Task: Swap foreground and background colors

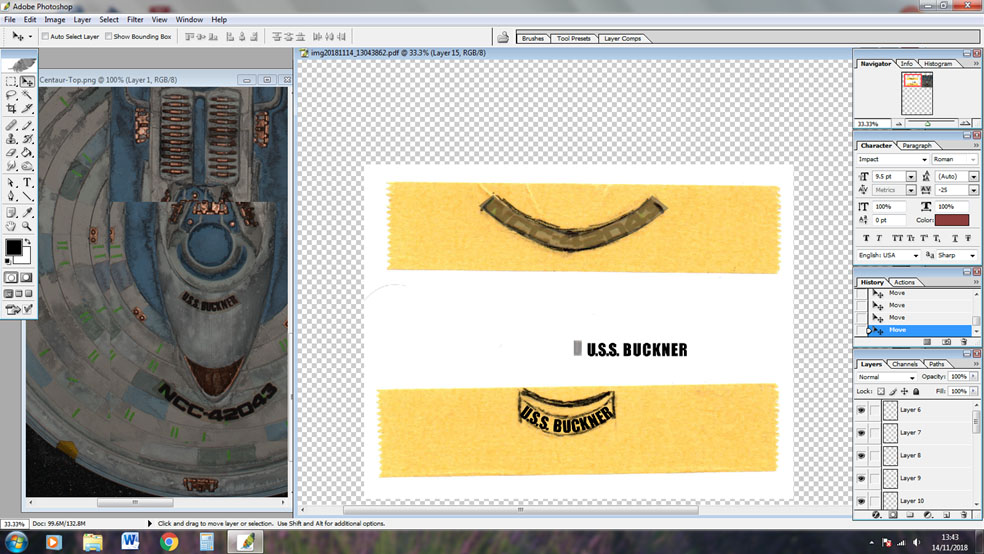Action: [x=28, y=242]
